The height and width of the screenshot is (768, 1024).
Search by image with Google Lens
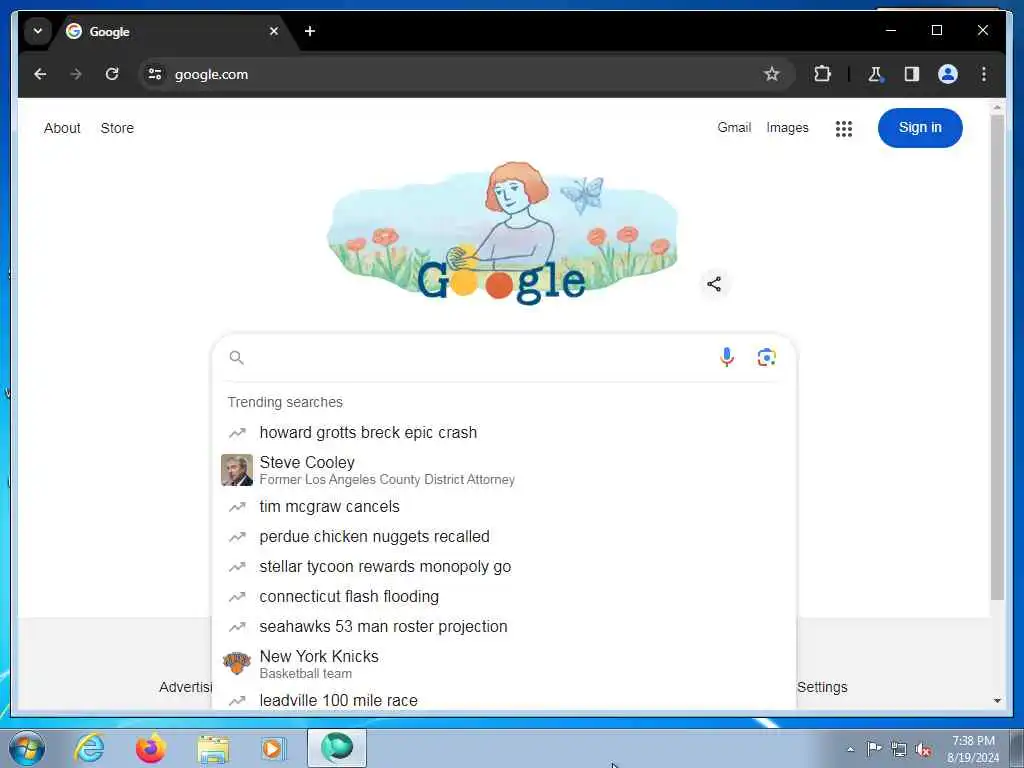coord(766,357)
